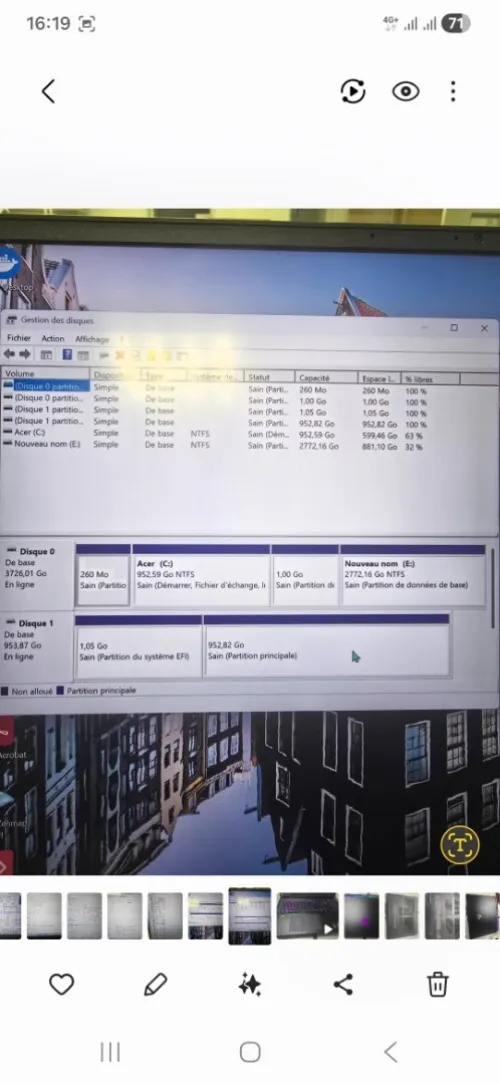500x1084 pixels.
Task: Click Affichage menu in photographed window
Action: (x=92, y=339)
